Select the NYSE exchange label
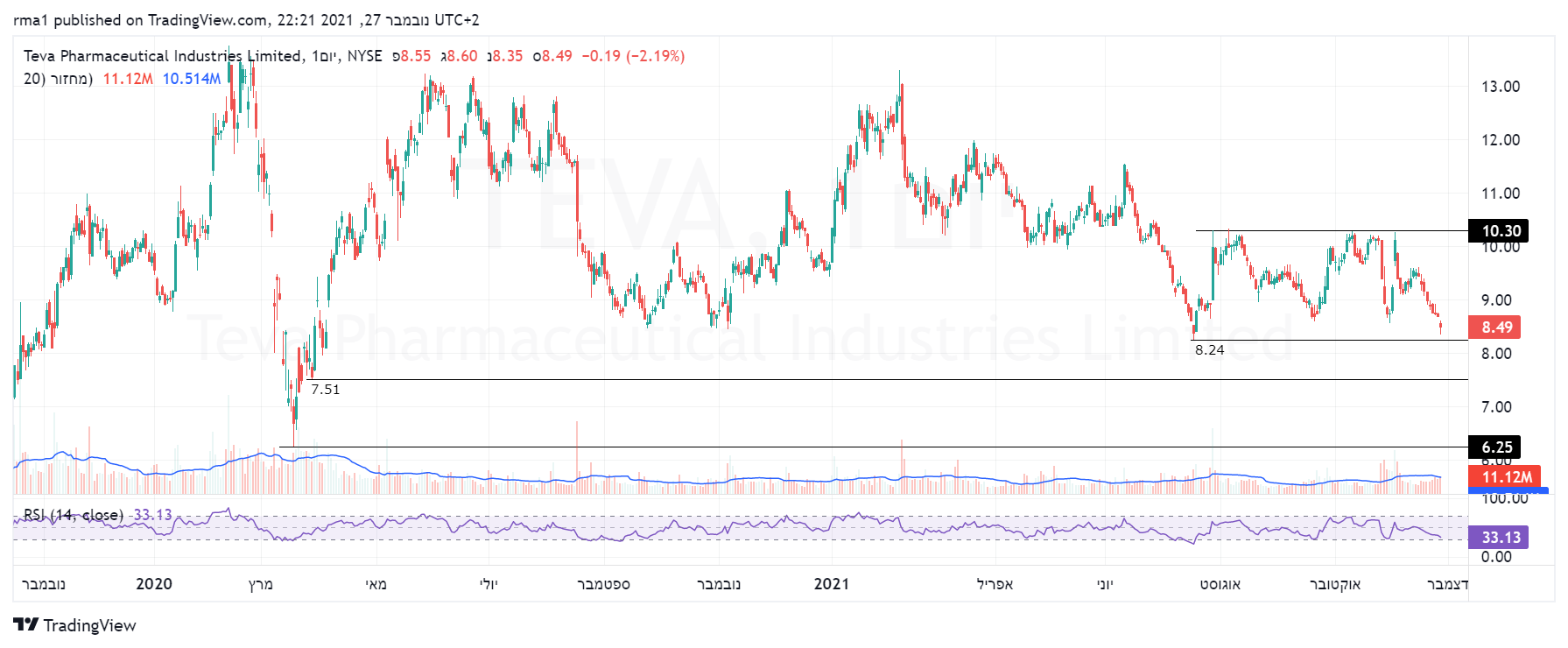Image resolution: width=1568 pixels, height=648 pixels. (365, 56)
